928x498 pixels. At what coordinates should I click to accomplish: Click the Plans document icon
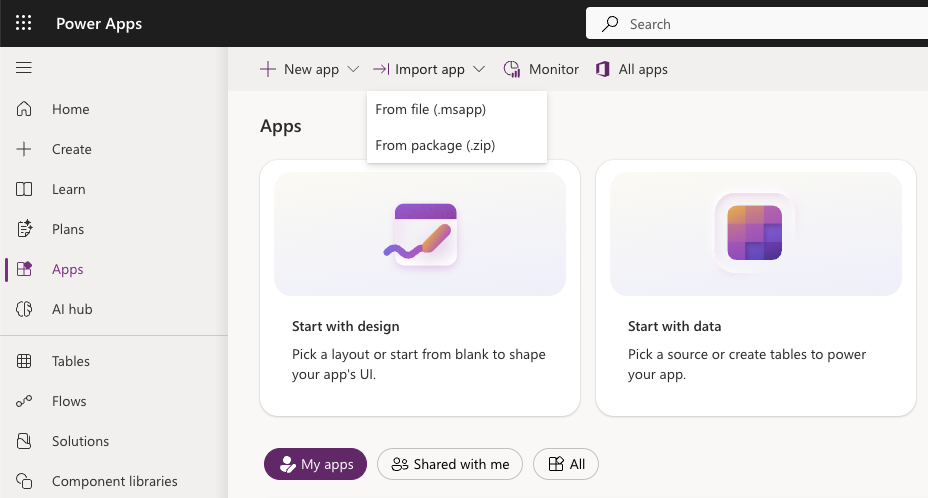[24, 229]
